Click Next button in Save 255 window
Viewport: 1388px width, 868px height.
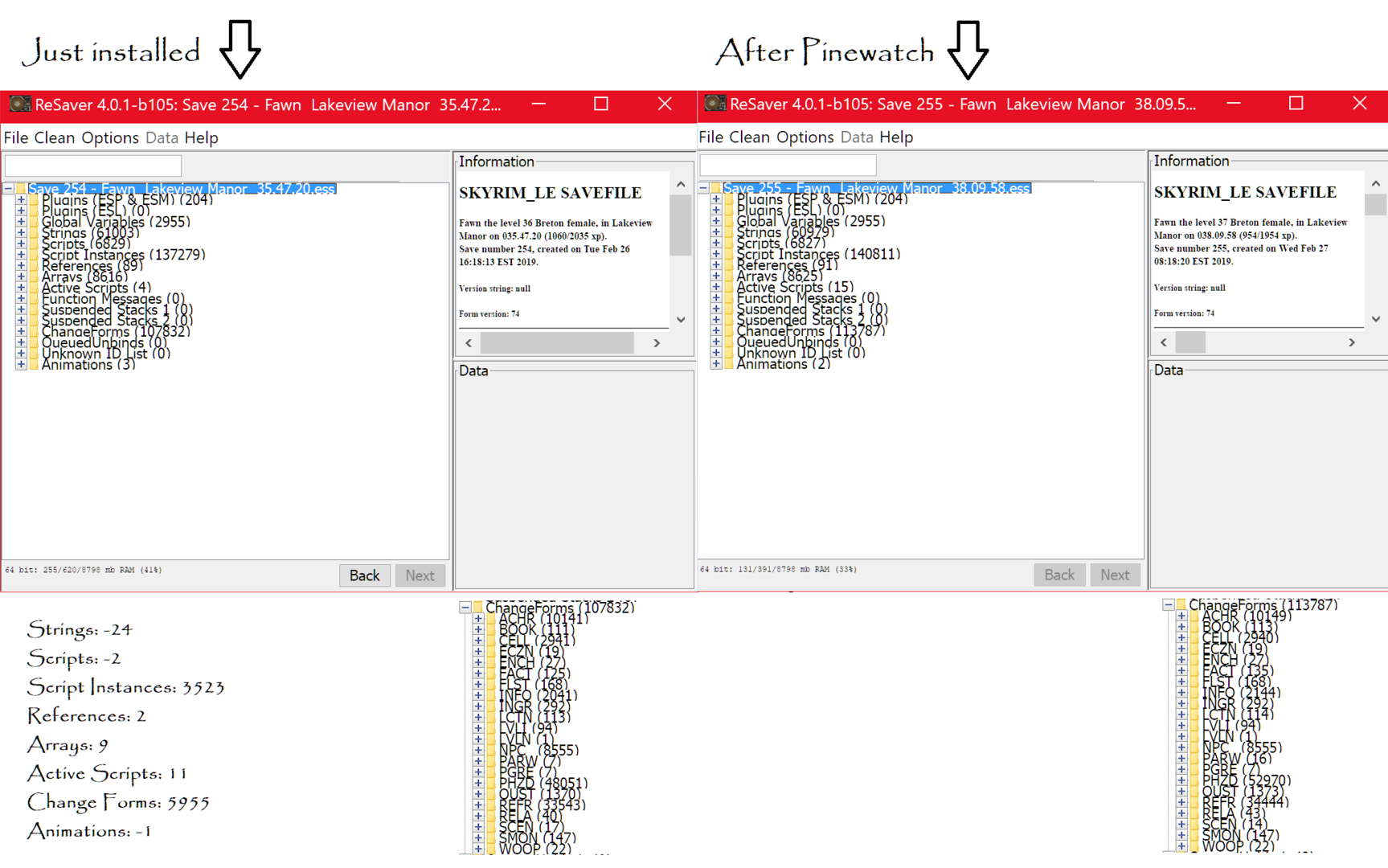pyautogui.click(x=1115, y=575)
